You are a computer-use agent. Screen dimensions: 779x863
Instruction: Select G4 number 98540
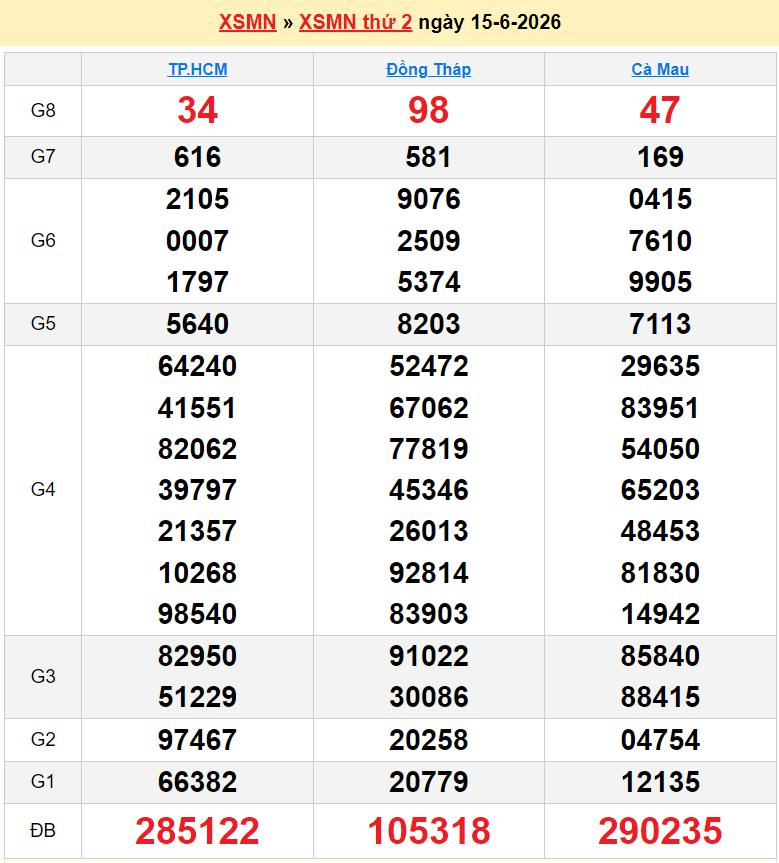(197, 614)
